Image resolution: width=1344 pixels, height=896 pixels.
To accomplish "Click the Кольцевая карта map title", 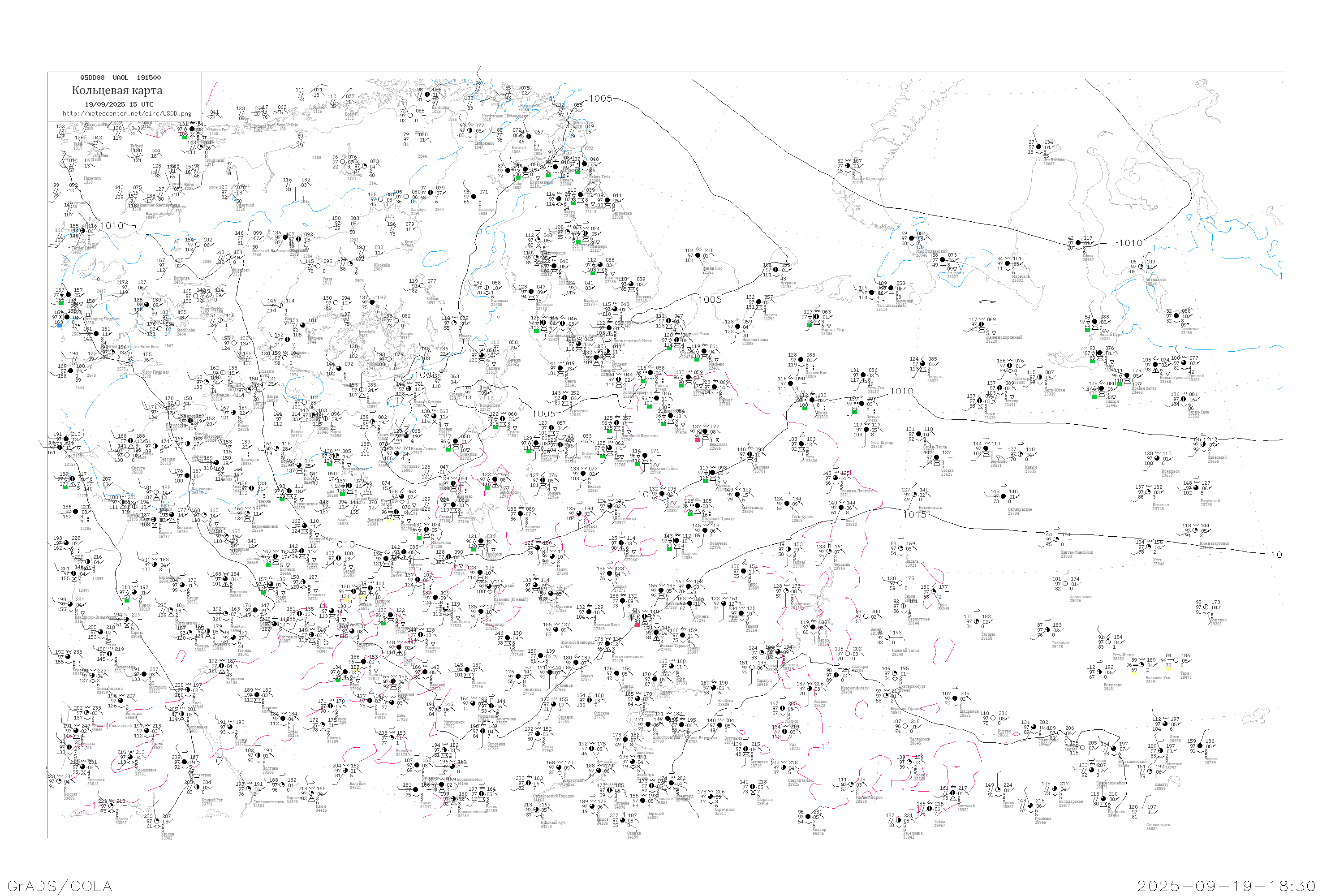I will [x=117, y=90].
